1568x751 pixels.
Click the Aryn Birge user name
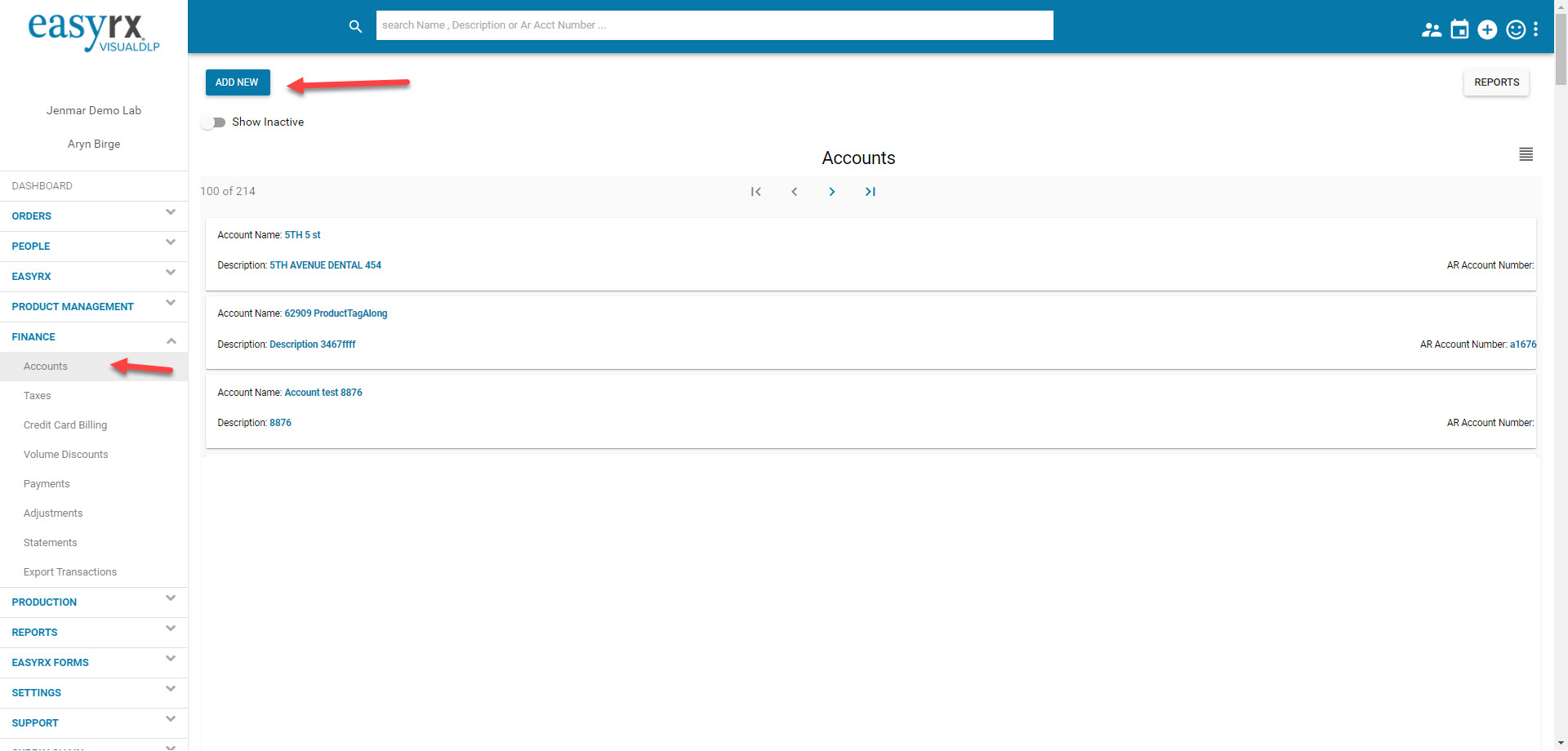[x=94, y=144]
